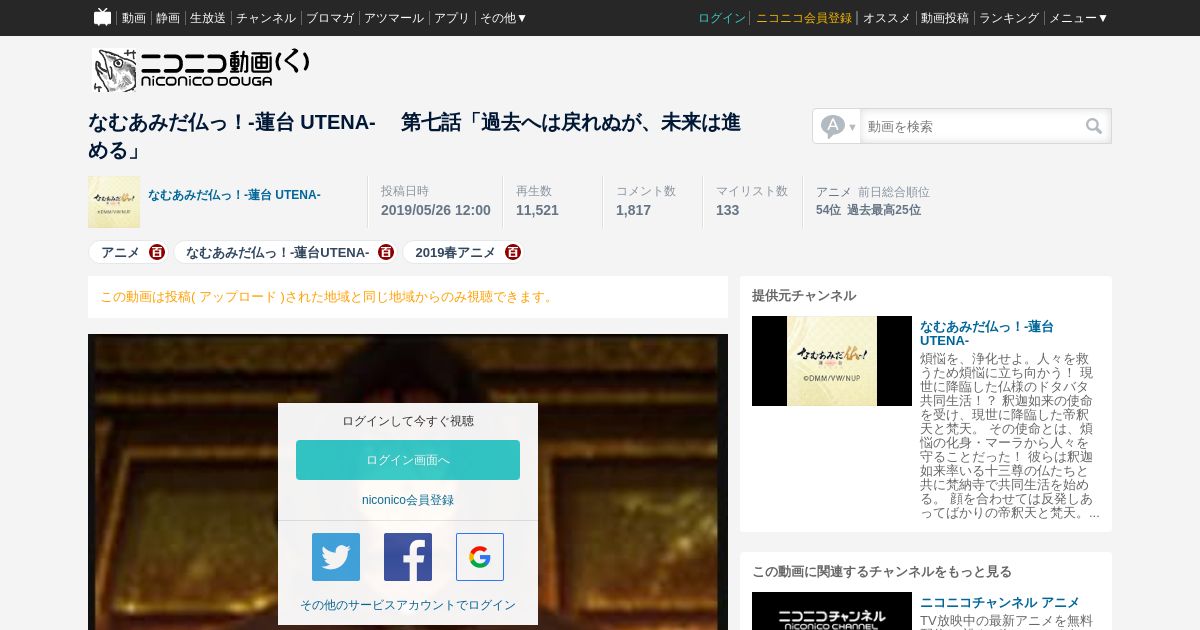Screen dimensions: 1200x630
Task: Open the 動画投稿 link
Action: (945, 18)
